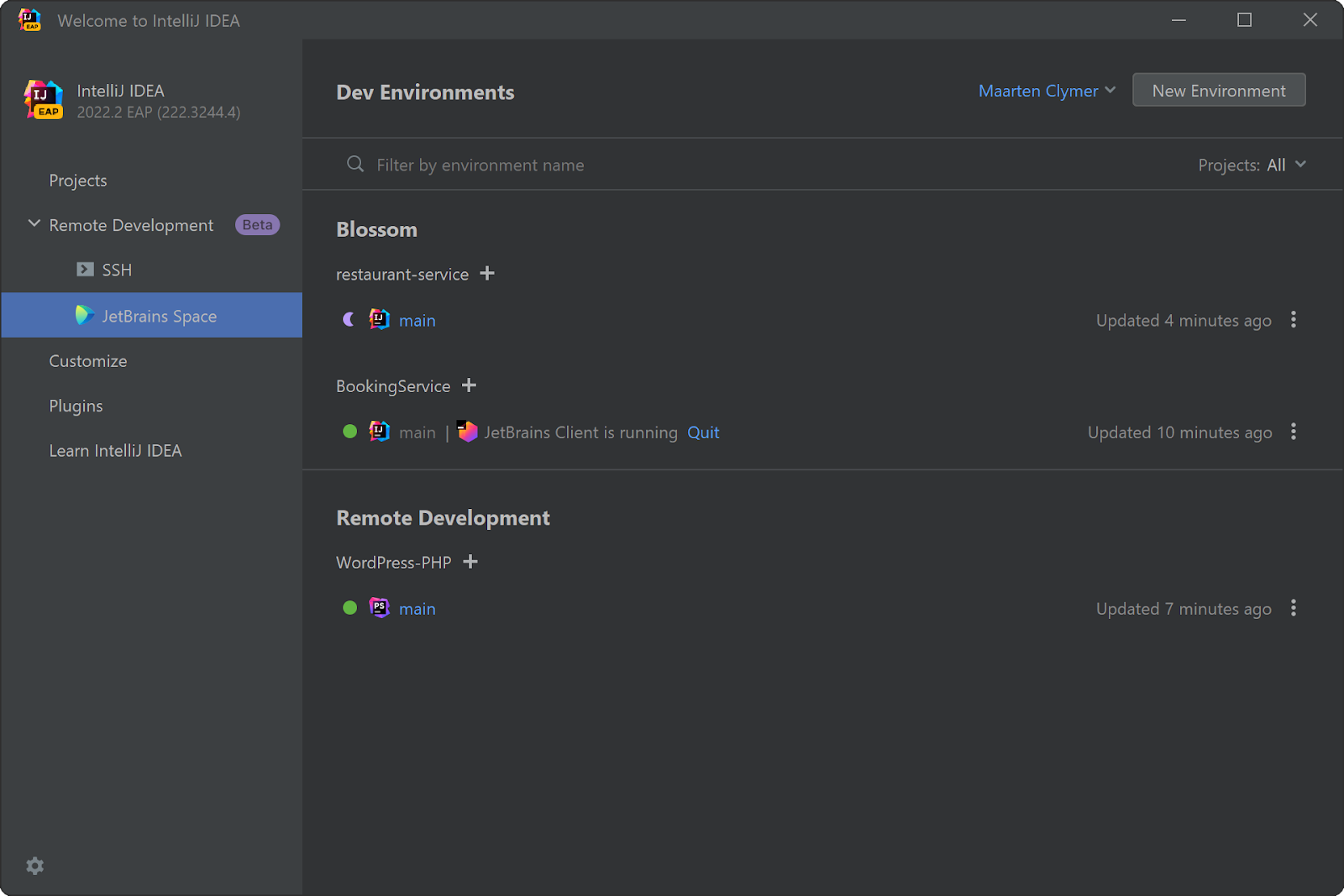Add environment for WordPress-PHP via plus
The width and height of the screenshot is (1344, 896).
click(x=470, y=562)
